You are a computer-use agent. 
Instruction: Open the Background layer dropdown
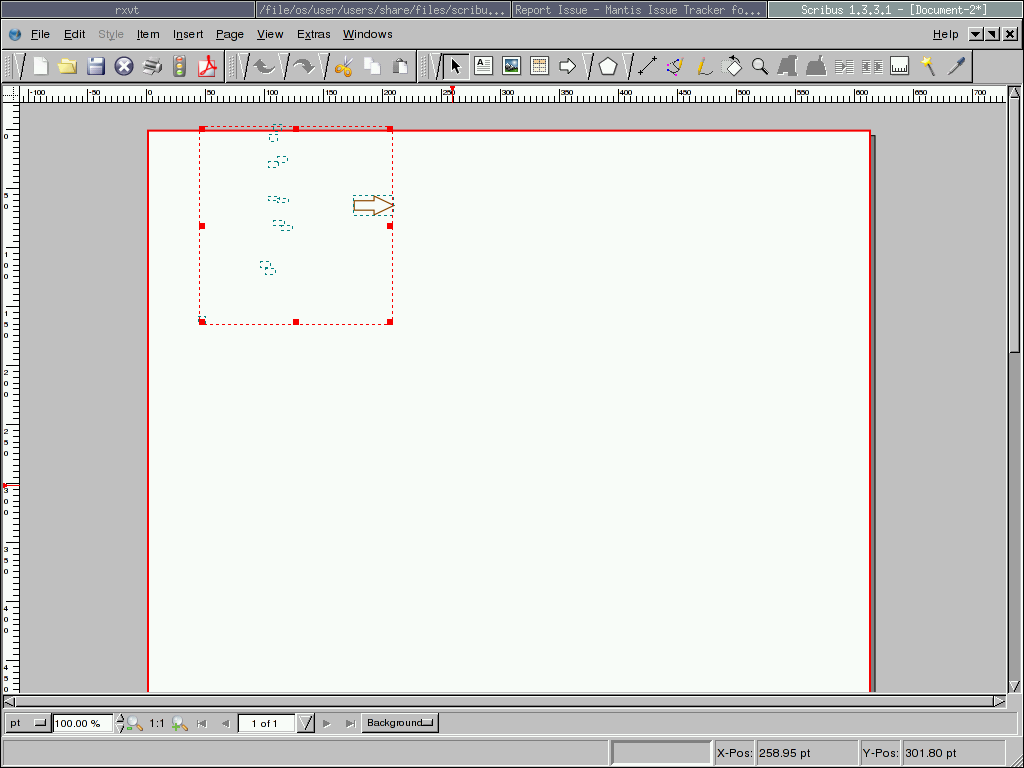400,723
